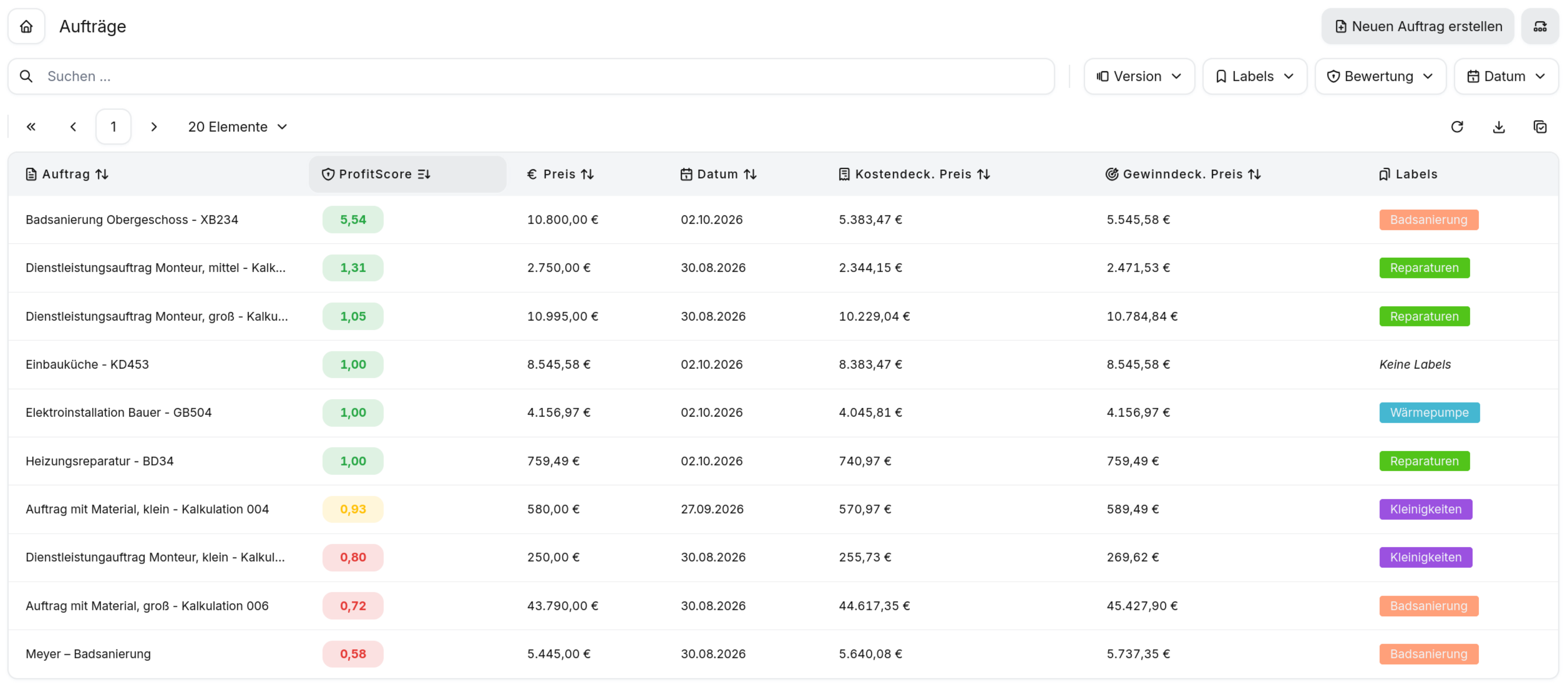The height and width of the screenshot is (690, 1568).
Task: Click the multi-select checkbox icon
Action: click(x=1540, y=126)
